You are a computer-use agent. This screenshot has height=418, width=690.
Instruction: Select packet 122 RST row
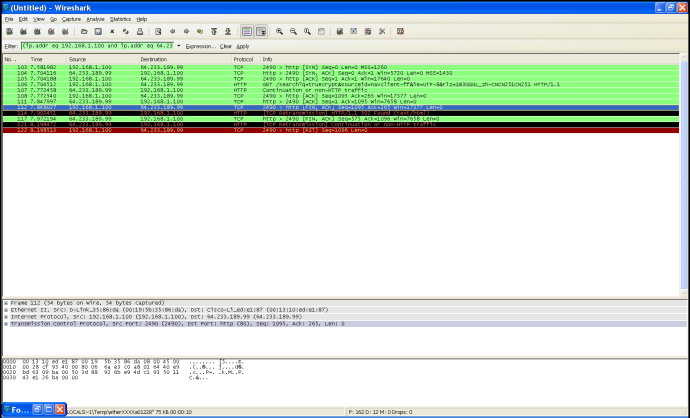341,130
